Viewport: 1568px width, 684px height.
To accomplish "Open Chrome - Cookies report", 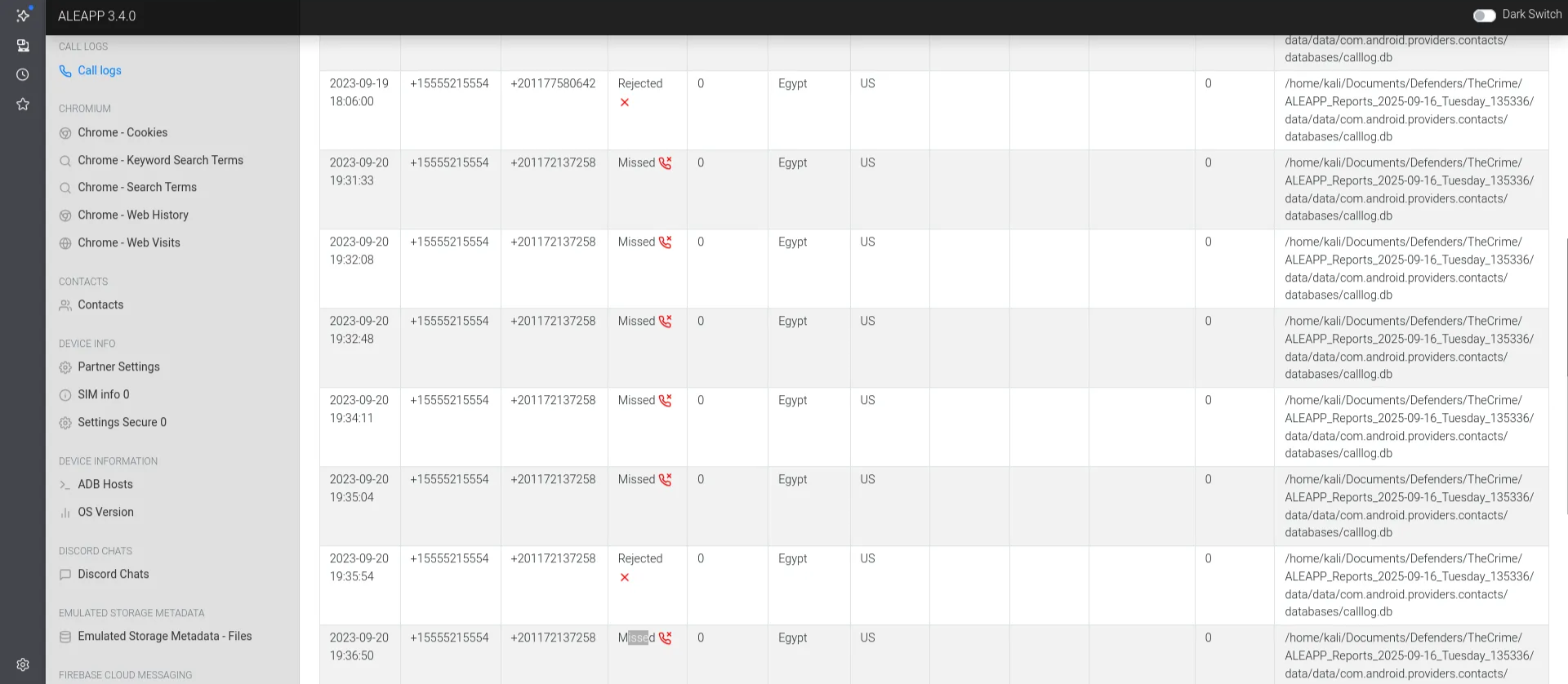I will click(x=122, y=132).
